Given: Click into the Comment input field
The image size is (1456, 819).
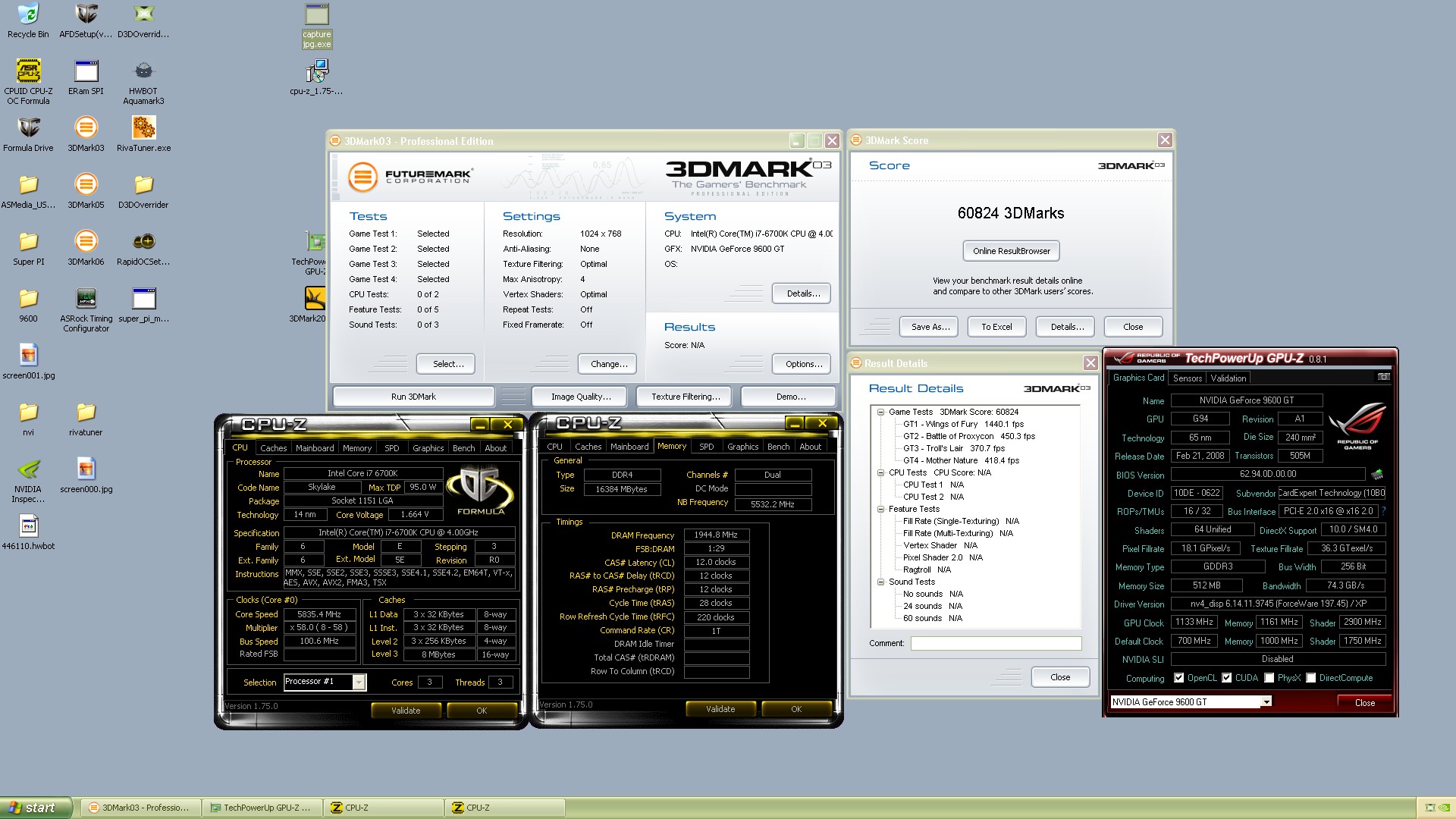Looking at the screenshot, I should (996, 643).
